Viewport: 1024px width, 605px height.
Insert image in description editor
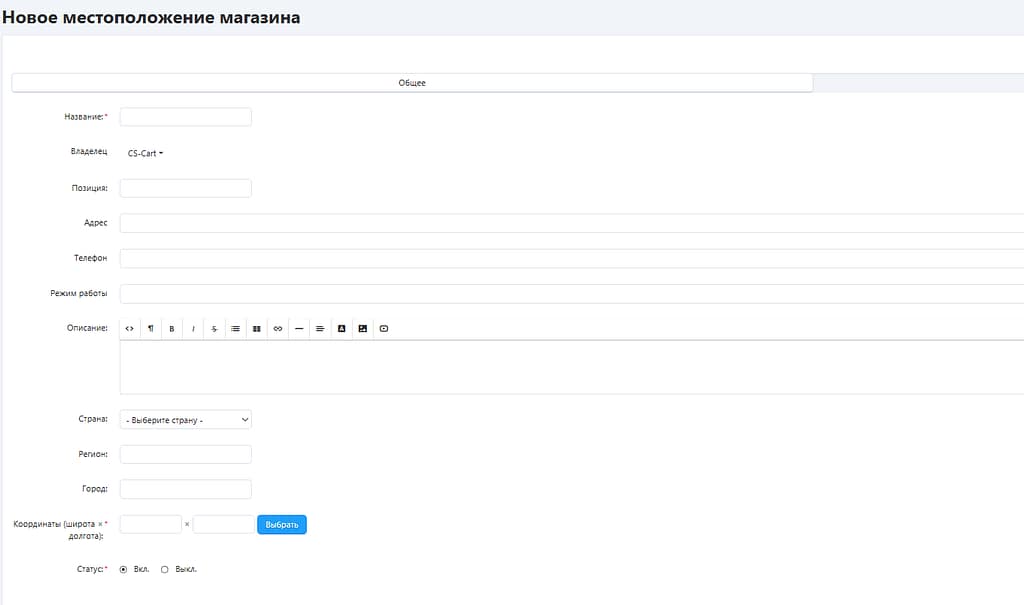pos(362,328)
